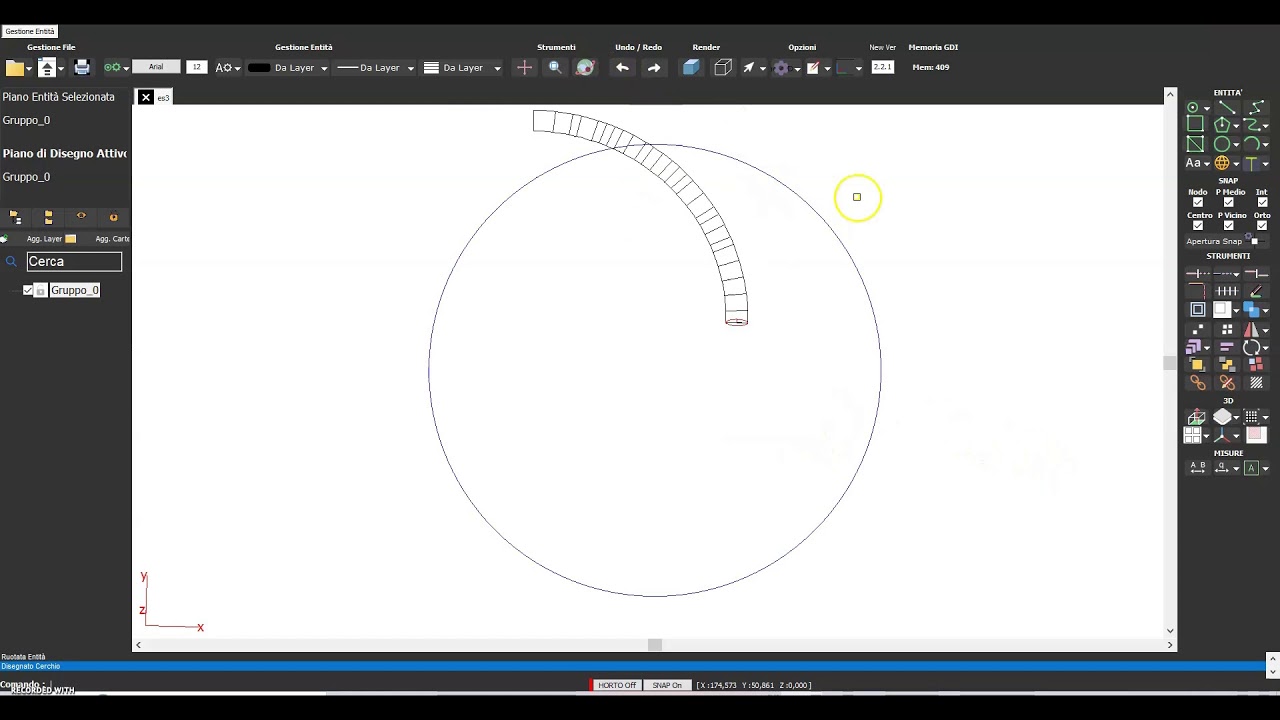The width and height of the screenshot is (1280, 720).
Task: Select the line entity tool
Action: [1227, 107]
